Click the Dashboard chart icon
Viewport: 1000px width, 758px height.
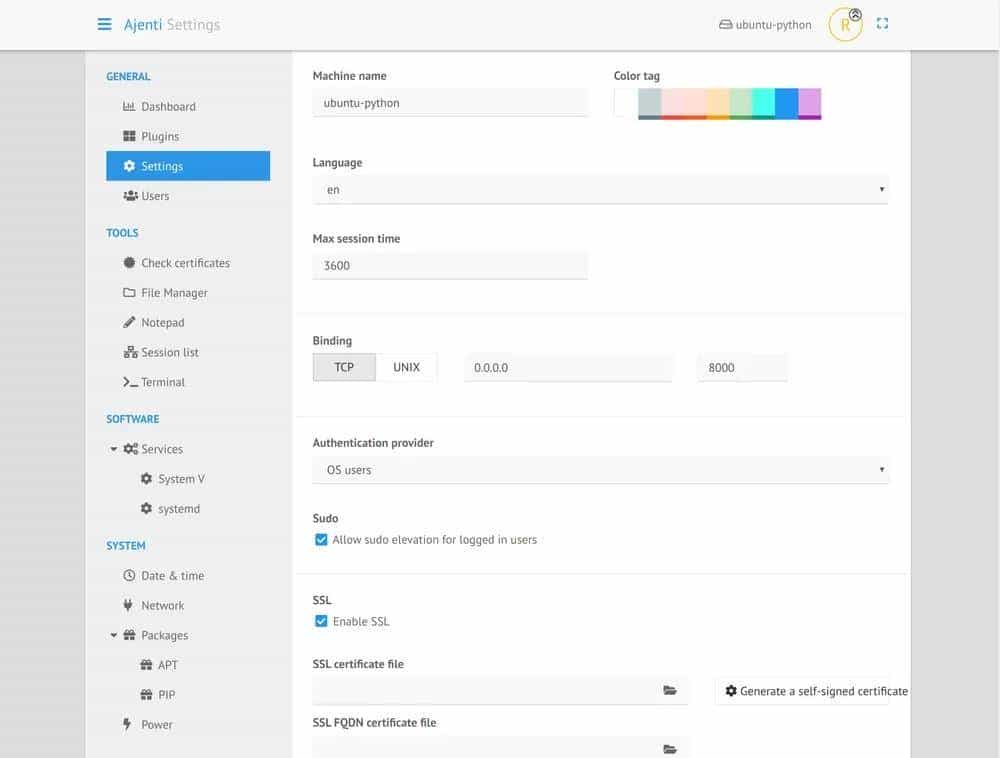[129, 107]
